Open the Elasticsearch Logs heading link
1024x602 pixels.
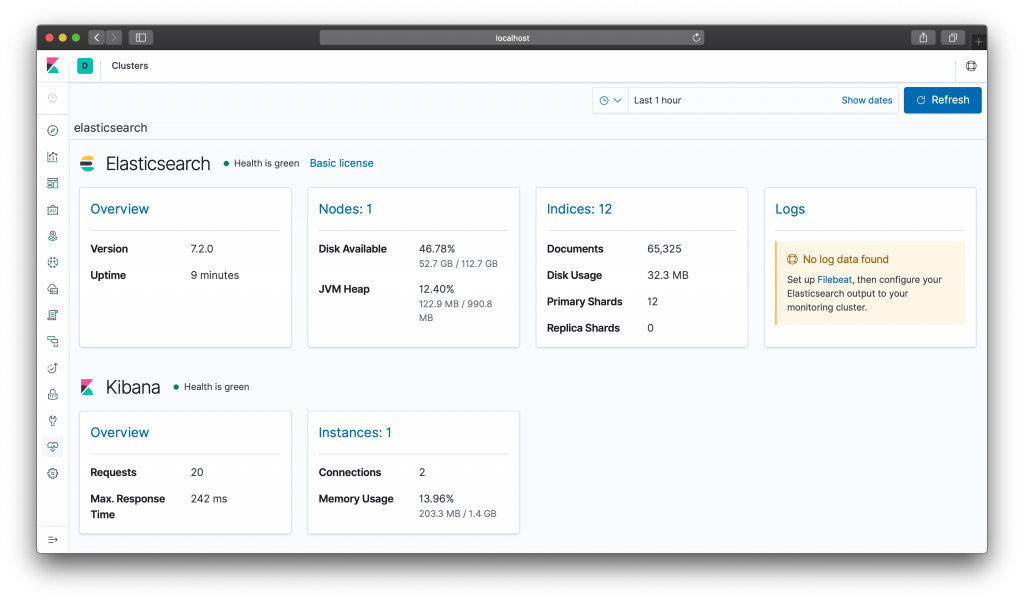[x=790, y=209]
